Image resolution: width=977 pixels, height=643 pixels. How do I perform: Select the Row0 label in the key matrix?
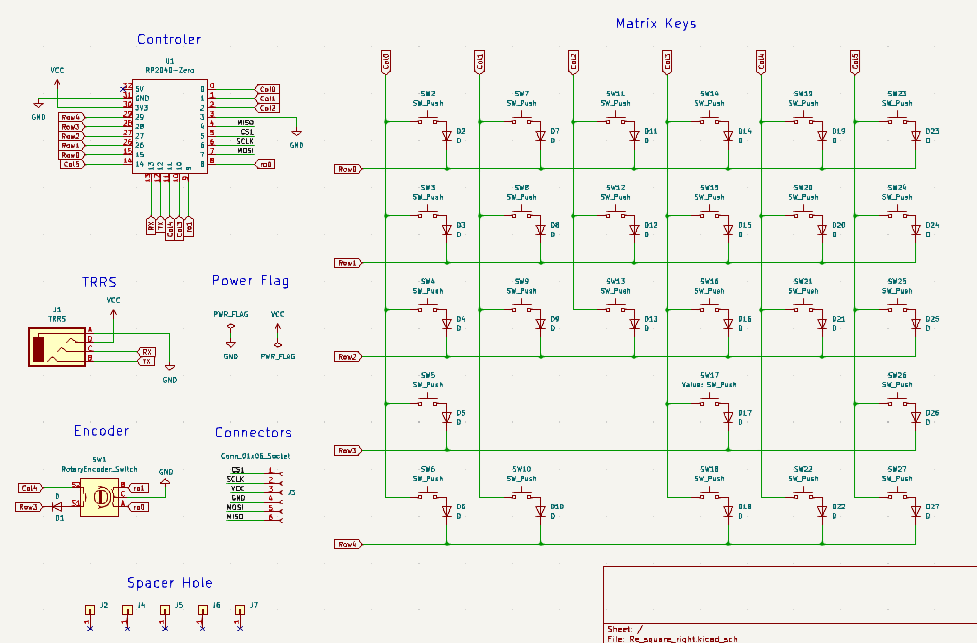pos(347,169)
